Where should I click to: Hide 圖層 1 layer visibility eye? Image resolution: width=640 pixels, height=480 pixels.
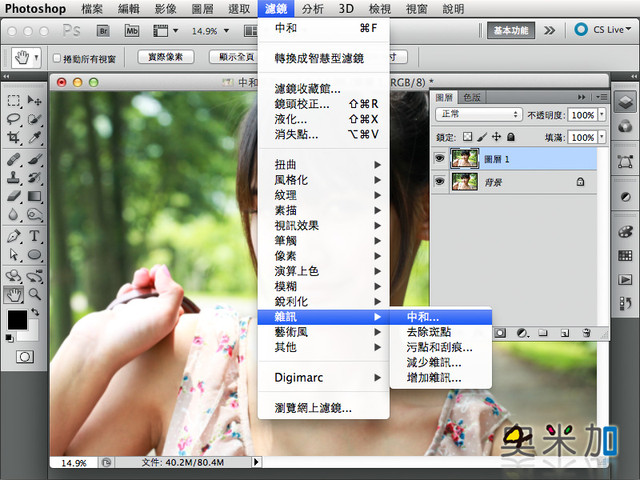pyautogui.click(x=440, y=158)
